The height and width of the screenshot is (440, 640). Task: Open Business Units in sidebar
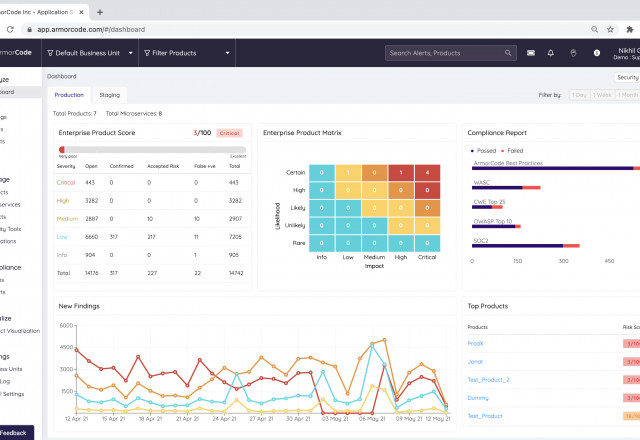coord(11,369)
